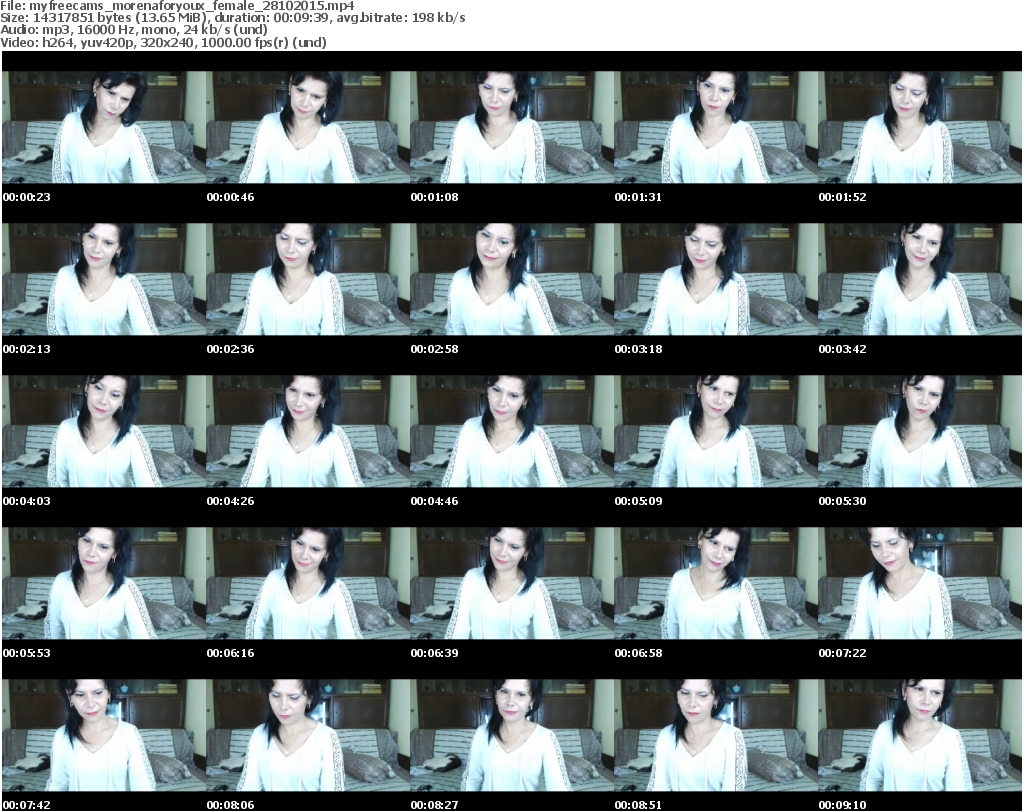This screenshot has width=1024, height=811.
Task: Click the timestamp label 00:02:58
Action: click(x=434, y=349)
